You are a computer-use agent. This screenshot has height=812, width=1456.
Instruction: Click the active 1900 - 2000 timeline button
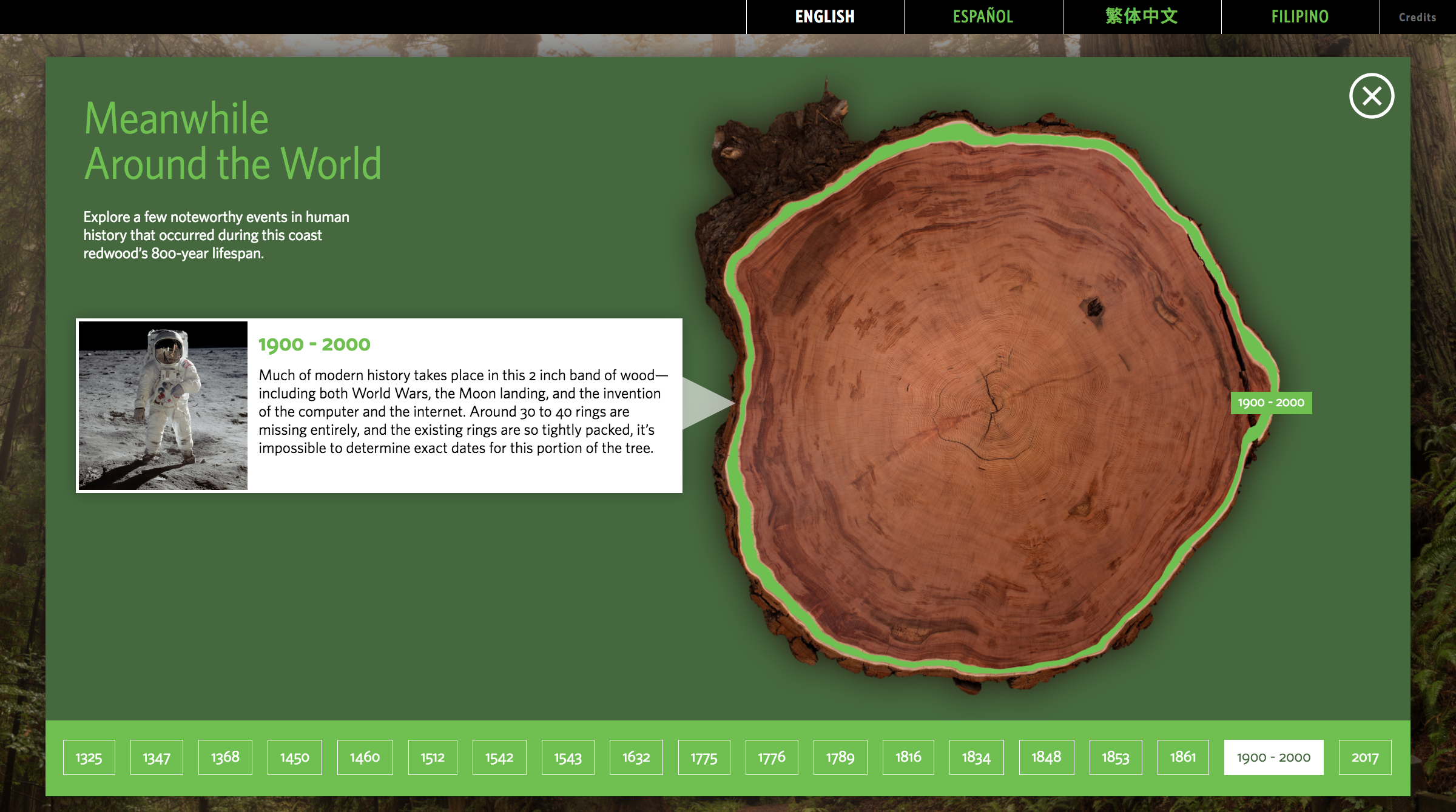[1273, 757]
